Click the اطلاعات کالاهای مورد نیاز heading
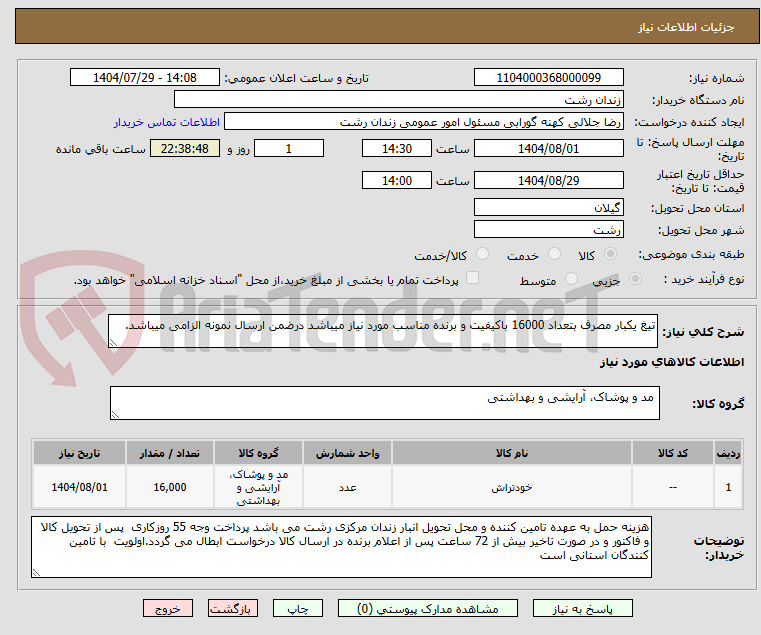 [672, 362]
